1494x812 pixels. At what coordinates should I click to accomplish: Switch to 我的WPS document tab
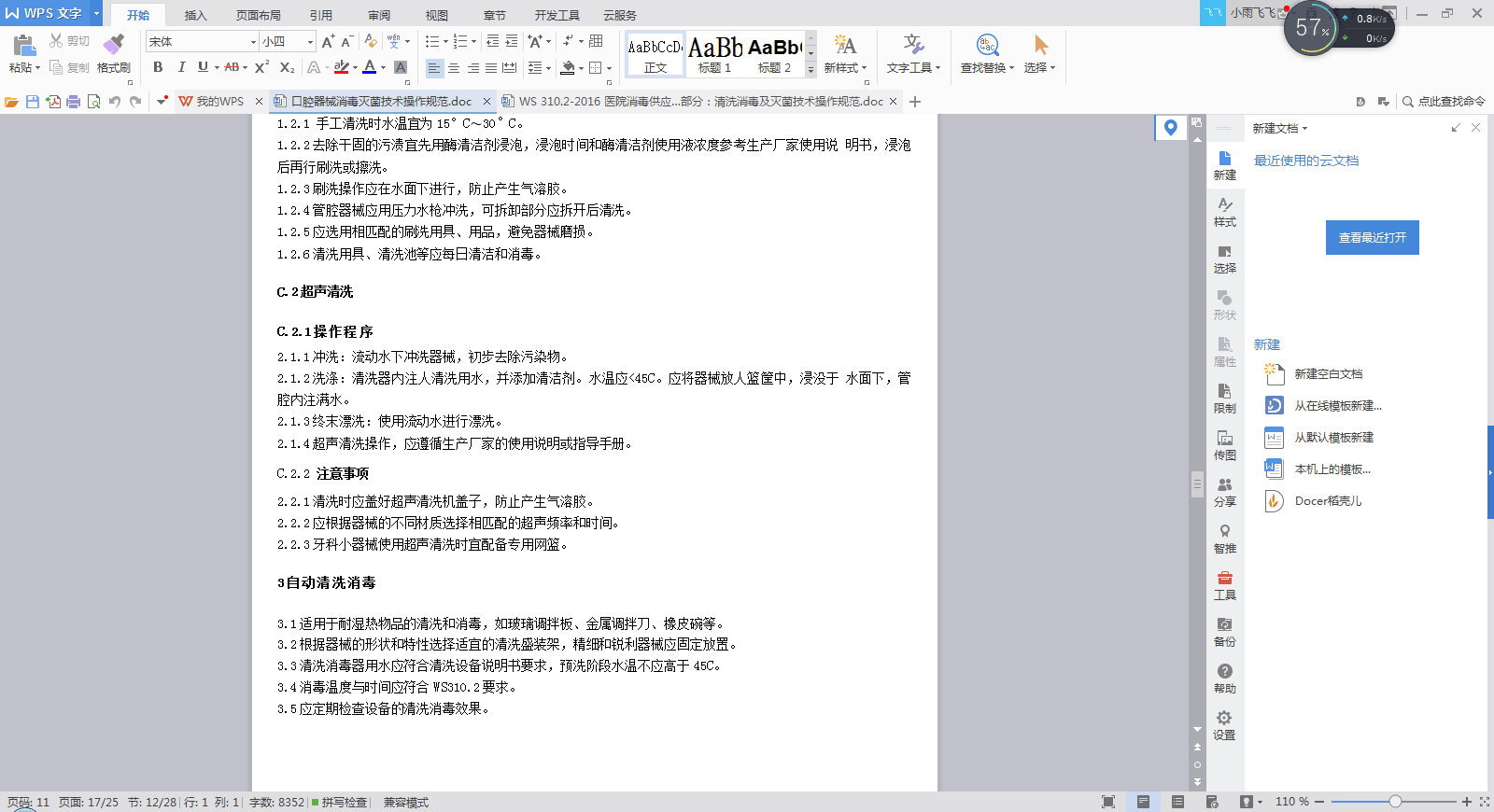click(220, 101)
